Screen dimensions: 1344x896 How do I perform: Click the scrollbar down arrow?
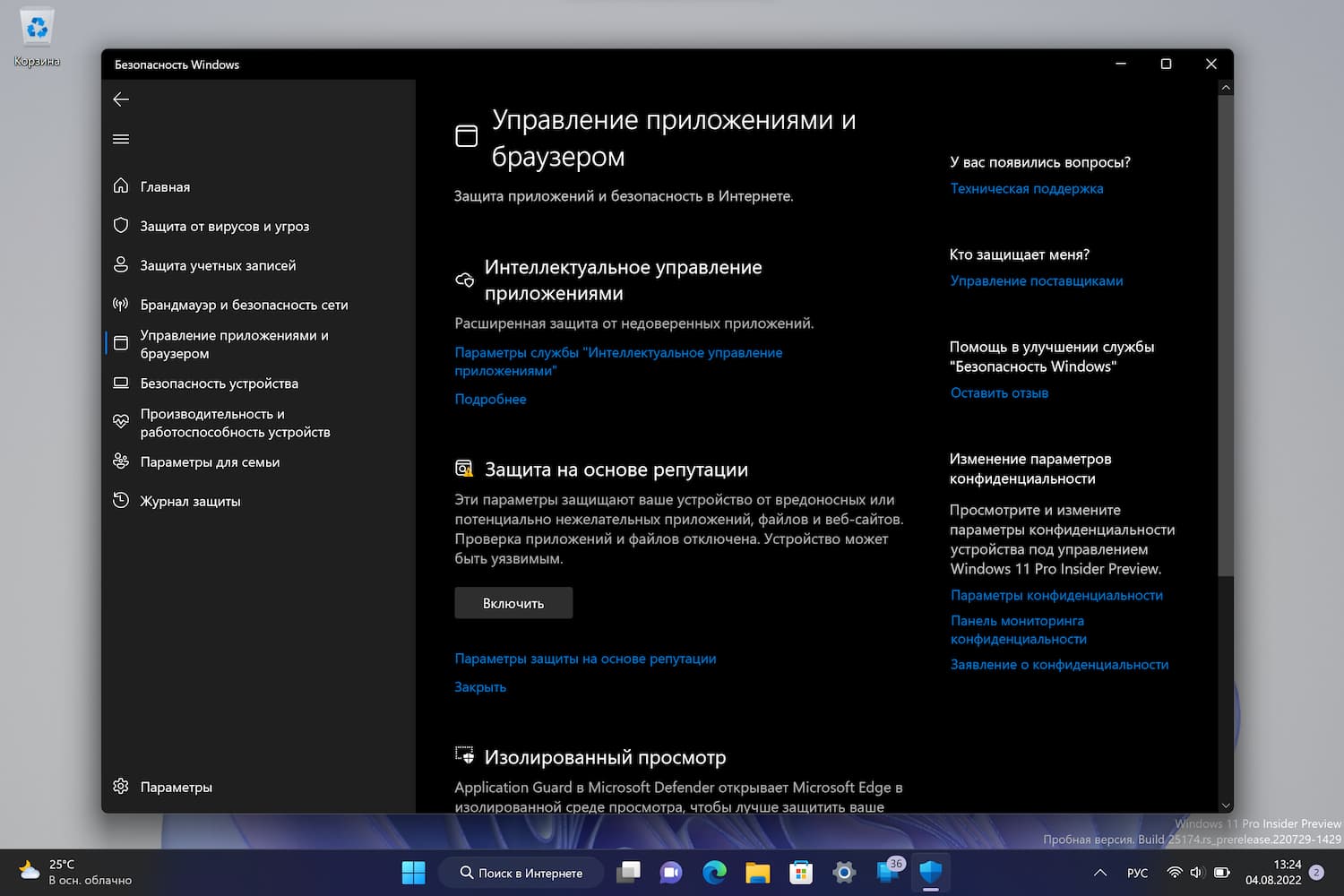1226,805
